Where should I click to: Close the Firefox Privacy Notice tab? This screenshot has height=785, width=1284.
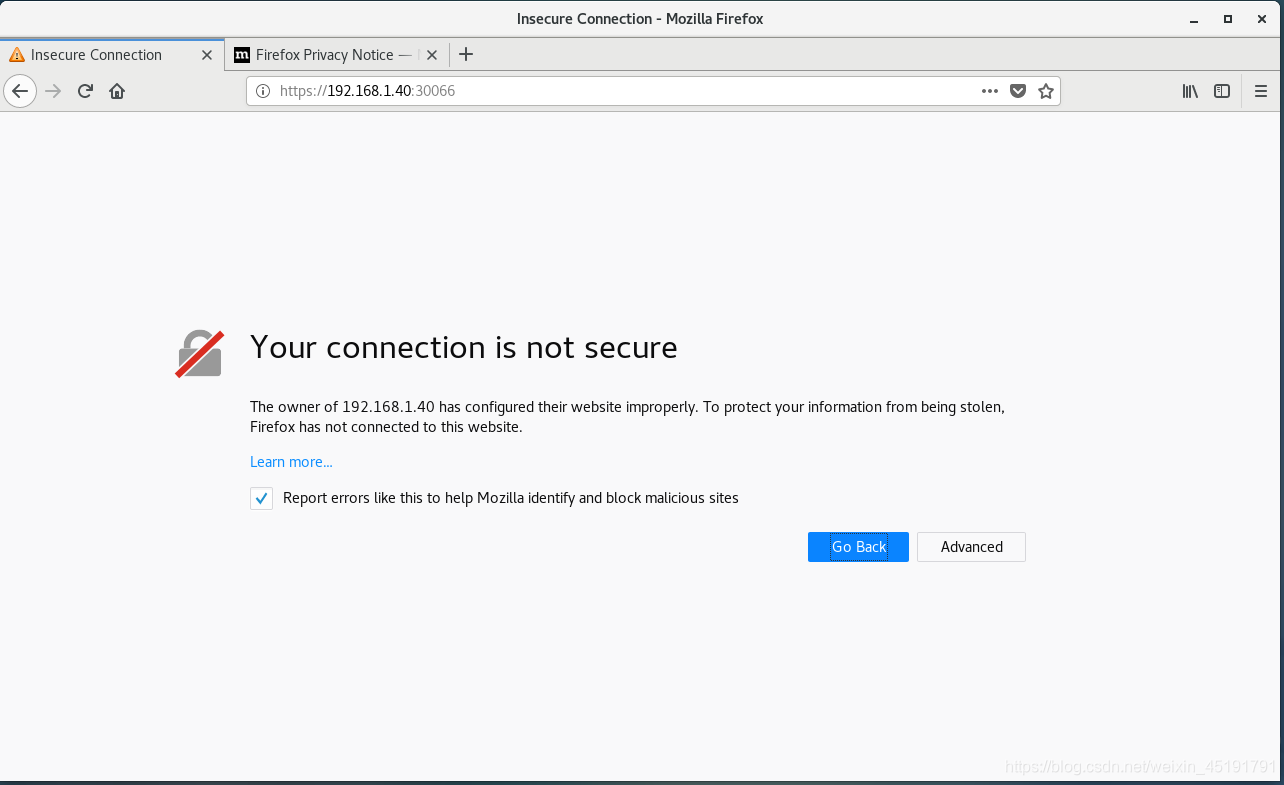pyautogui.click(x=432, y=55)
